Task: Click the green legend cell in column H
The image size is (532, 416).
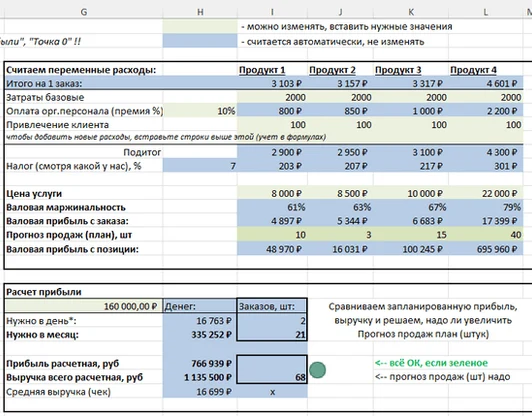Action: [x=200, y=26]
